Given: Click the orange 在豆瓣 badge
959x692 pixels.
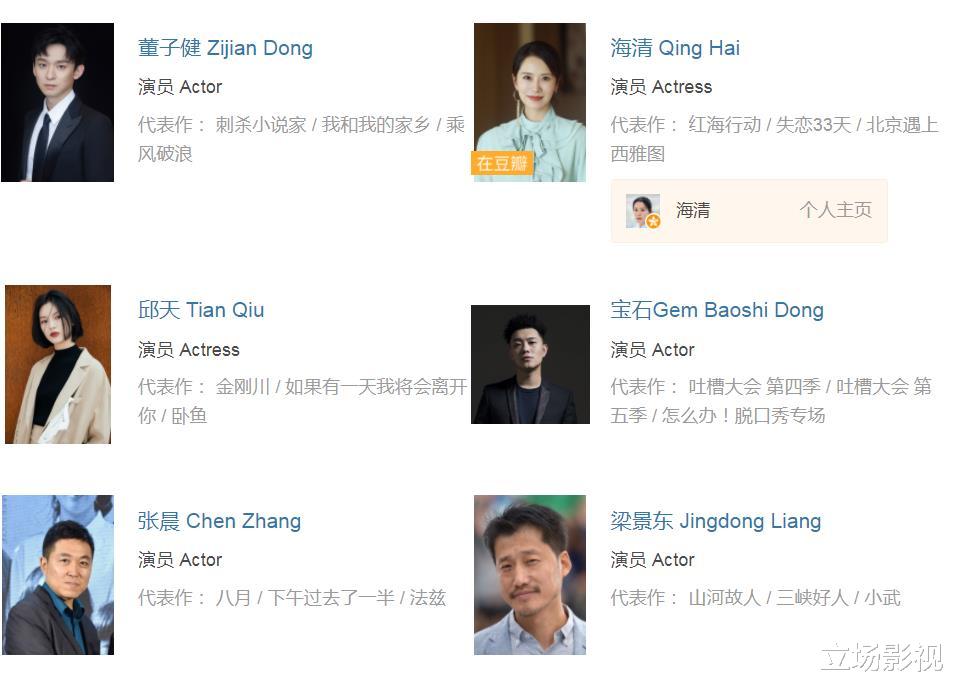Looking at the screenshot, I should point(502,163).
